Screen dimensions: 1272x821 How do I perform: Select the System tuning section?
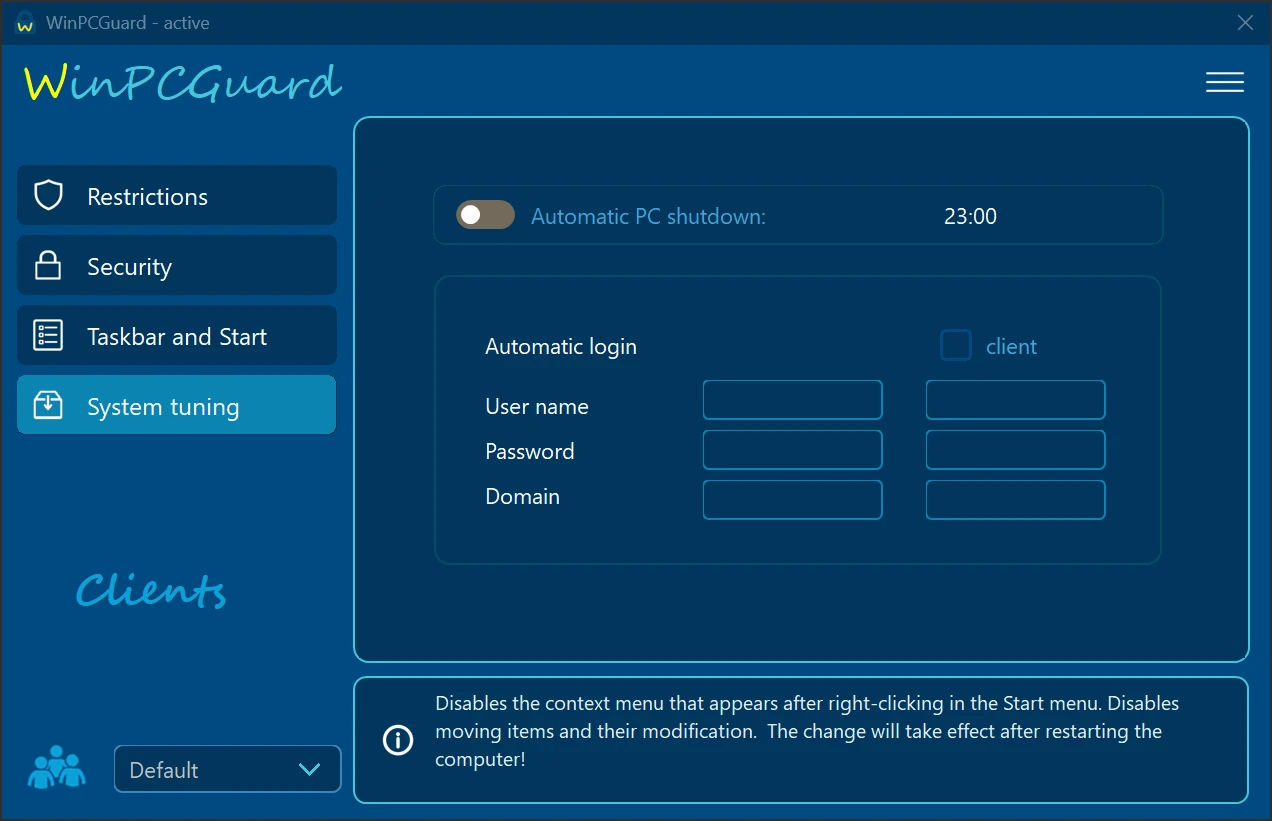coord(177,405)
